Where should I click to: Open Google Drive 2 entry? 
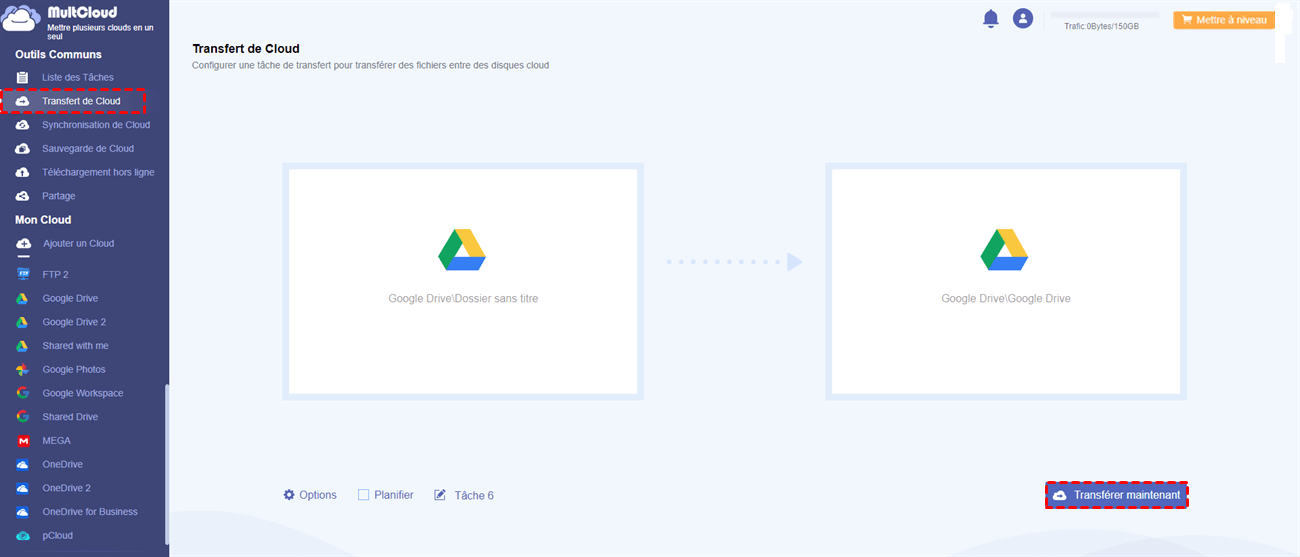74,322
